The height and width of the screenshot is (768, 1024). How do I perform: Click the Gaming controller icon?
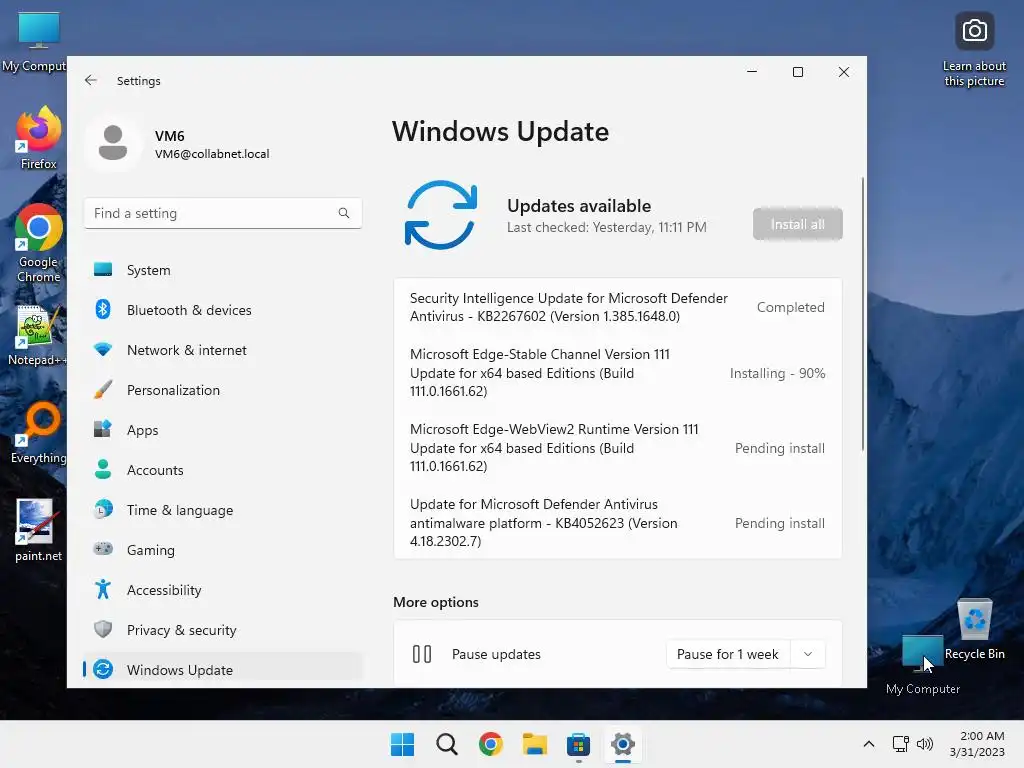[103, 549]
